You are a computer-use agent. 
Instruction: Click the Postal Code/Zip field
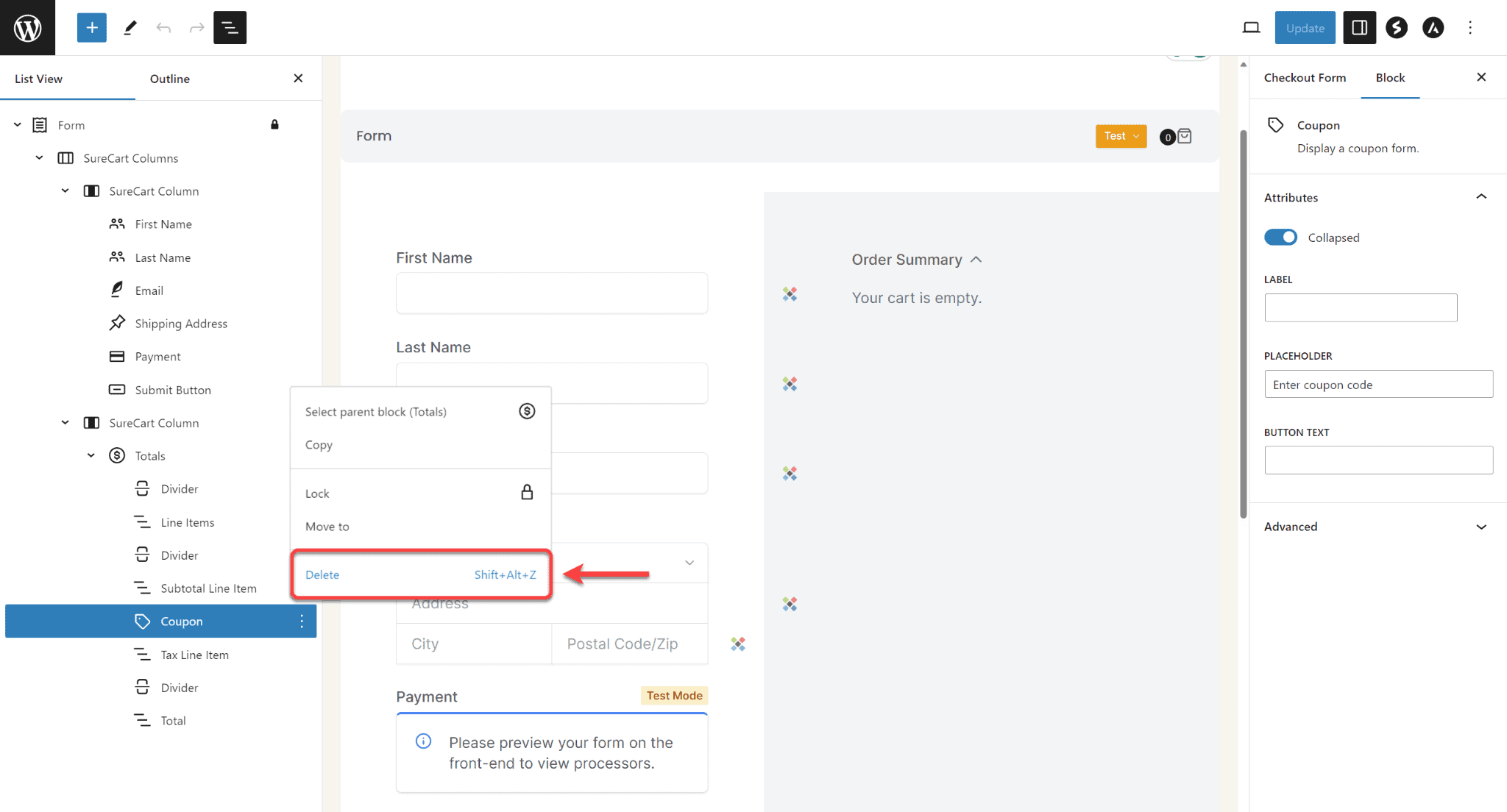click(x=630, y=644)
